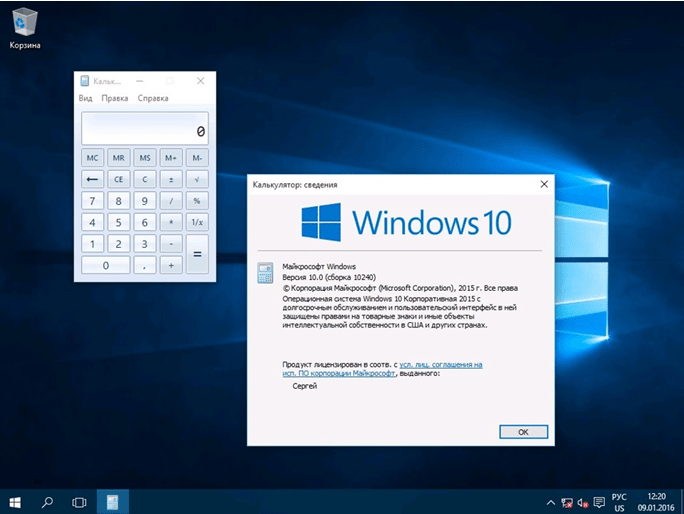Open the Правка menu in Calculator
684x514 pixels.
(x=115, y=98)
